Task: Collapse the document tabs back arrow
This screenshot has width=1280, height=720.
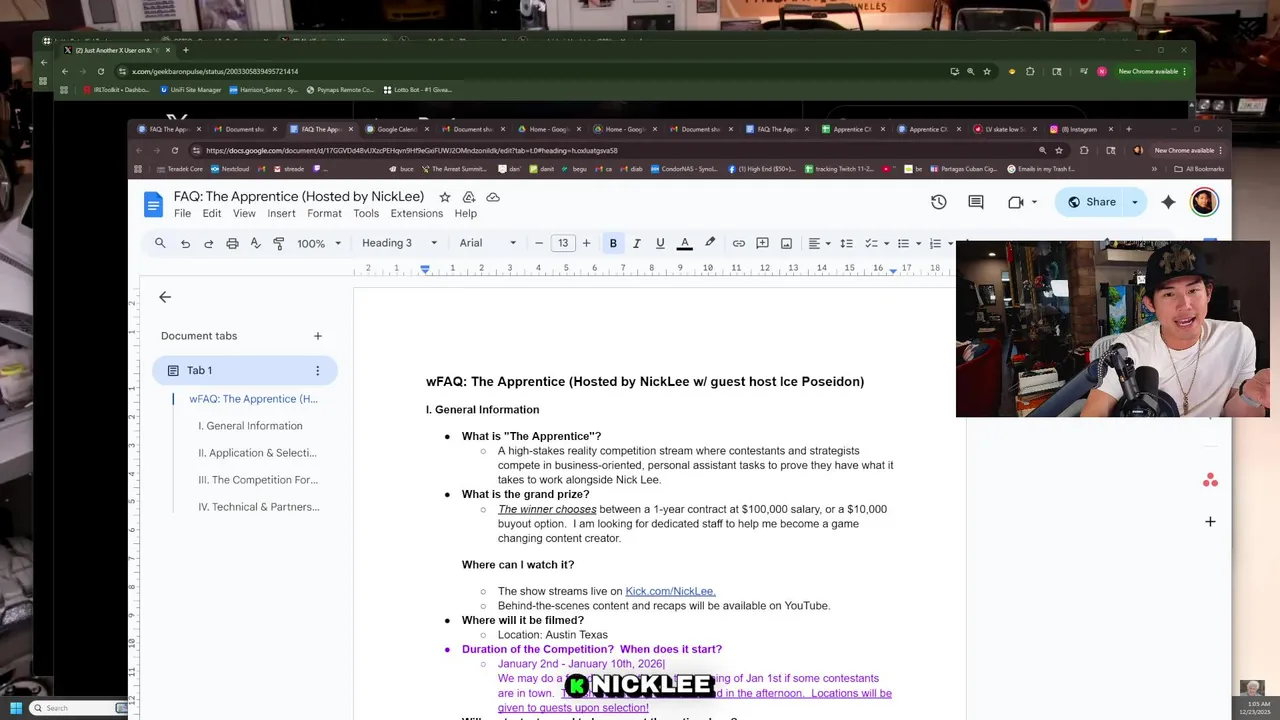Action: [x=165, y=297]
